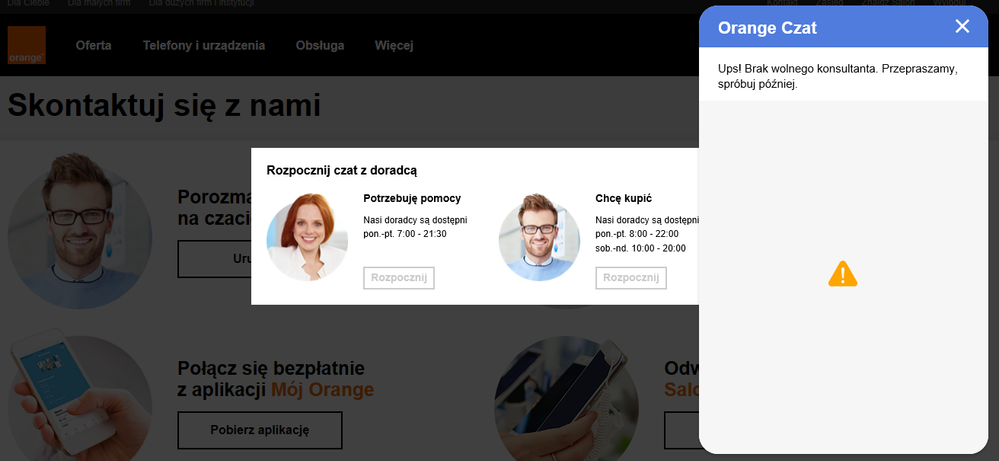
Task: Click the Pobierz aplikację button
Action: pos(260,430)
